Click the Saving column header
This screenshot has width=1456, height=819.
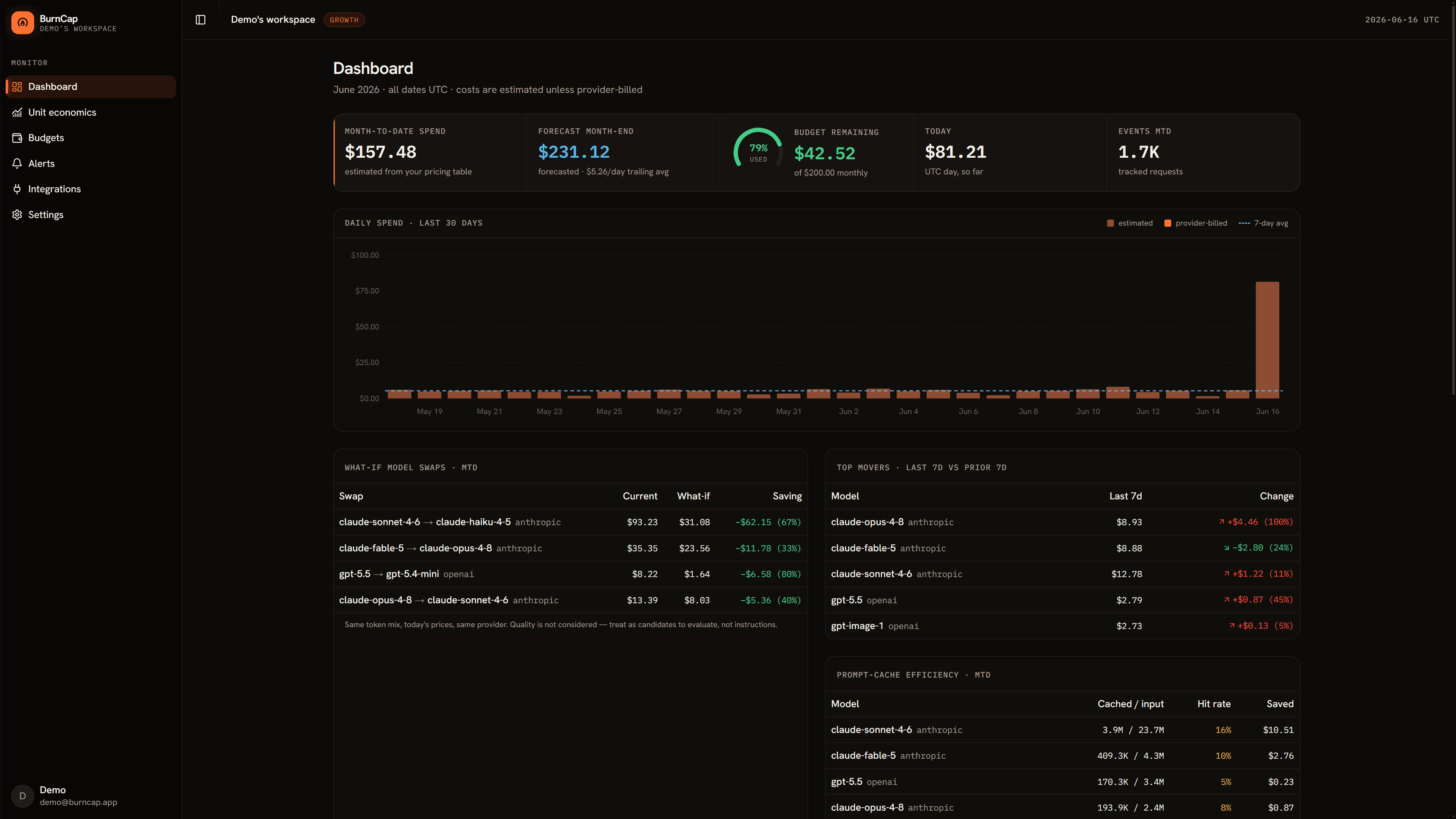click(787, 496)
